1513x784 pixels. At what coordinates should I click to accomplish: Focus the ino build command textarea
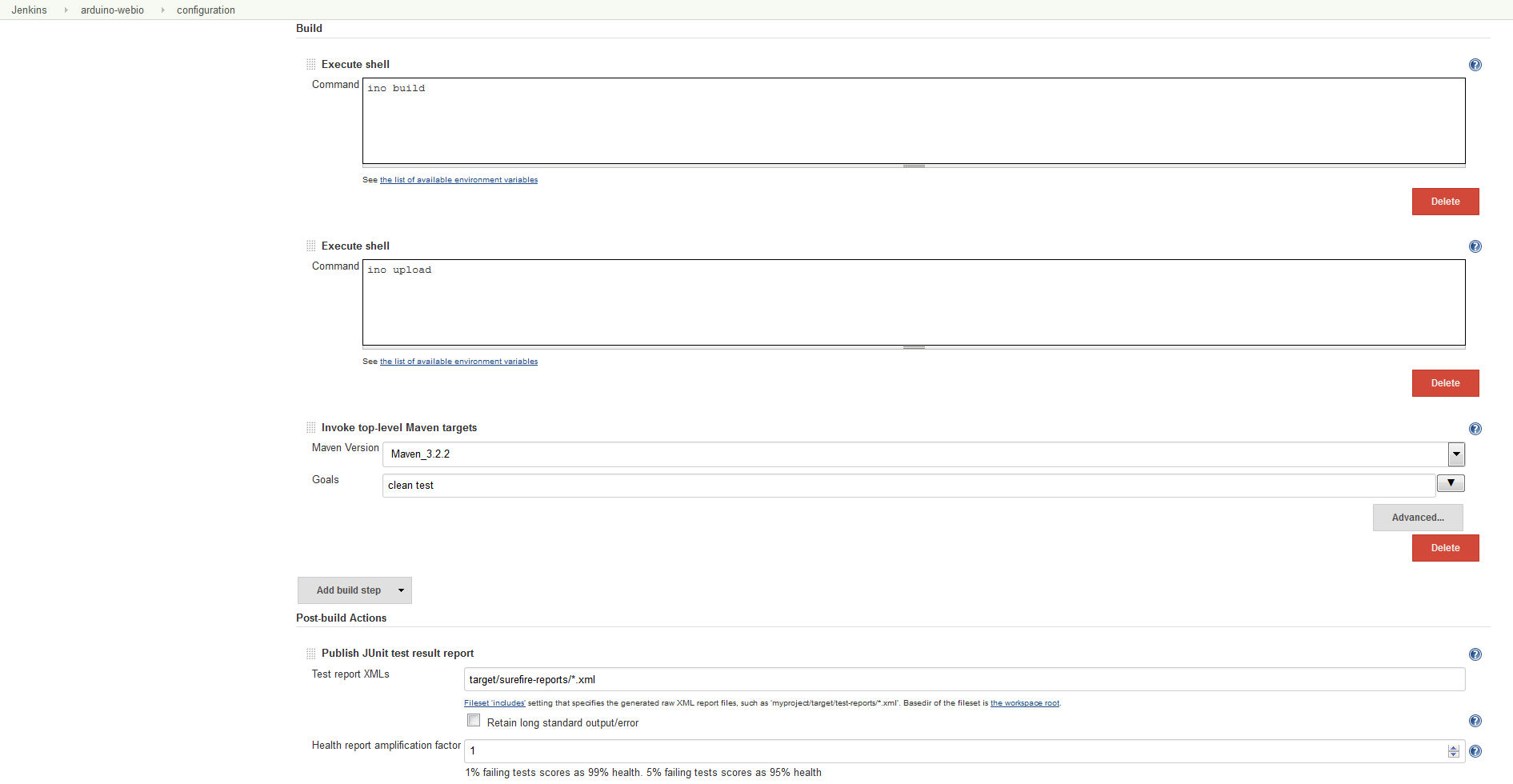(x=914, y=121)
